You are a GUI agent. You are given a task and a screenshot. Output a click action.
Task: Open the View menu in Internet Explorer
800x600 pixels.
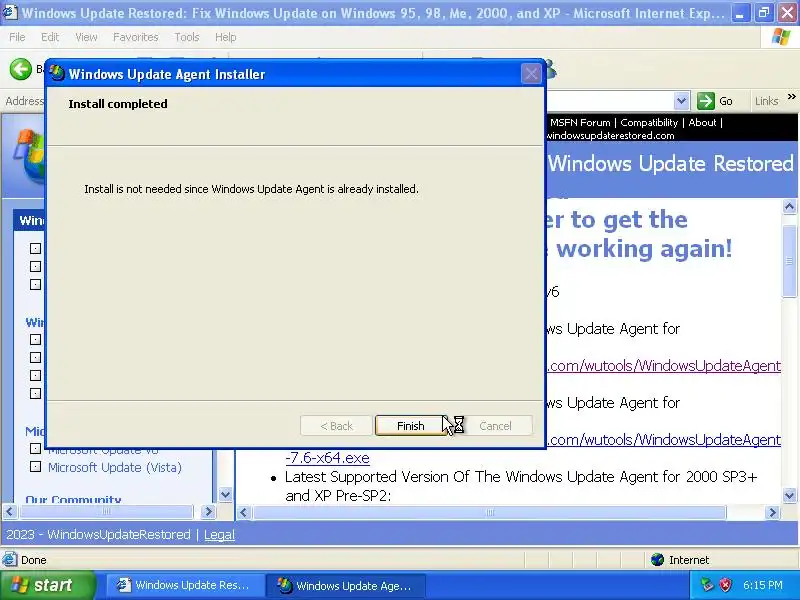tap(86, 37)
